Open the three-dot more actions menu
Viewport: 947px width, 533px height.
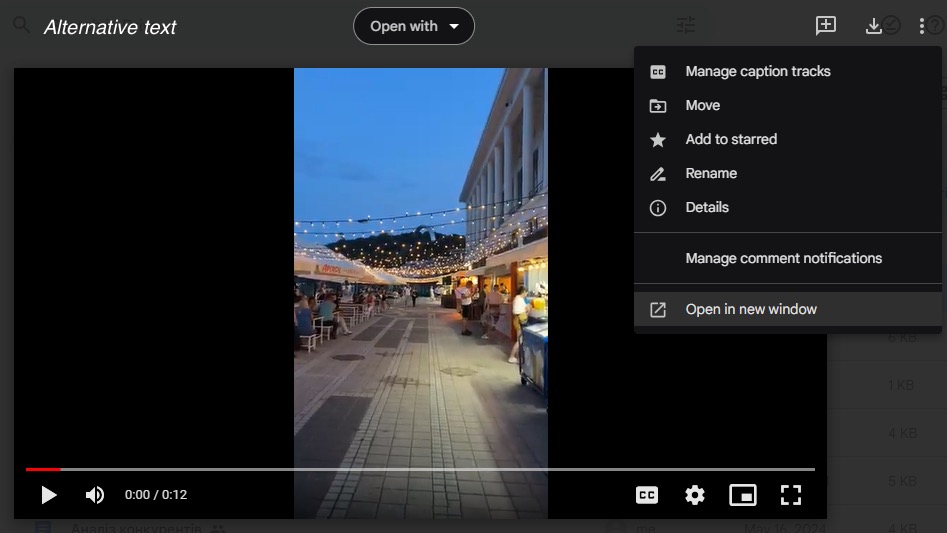pos(922,26)
